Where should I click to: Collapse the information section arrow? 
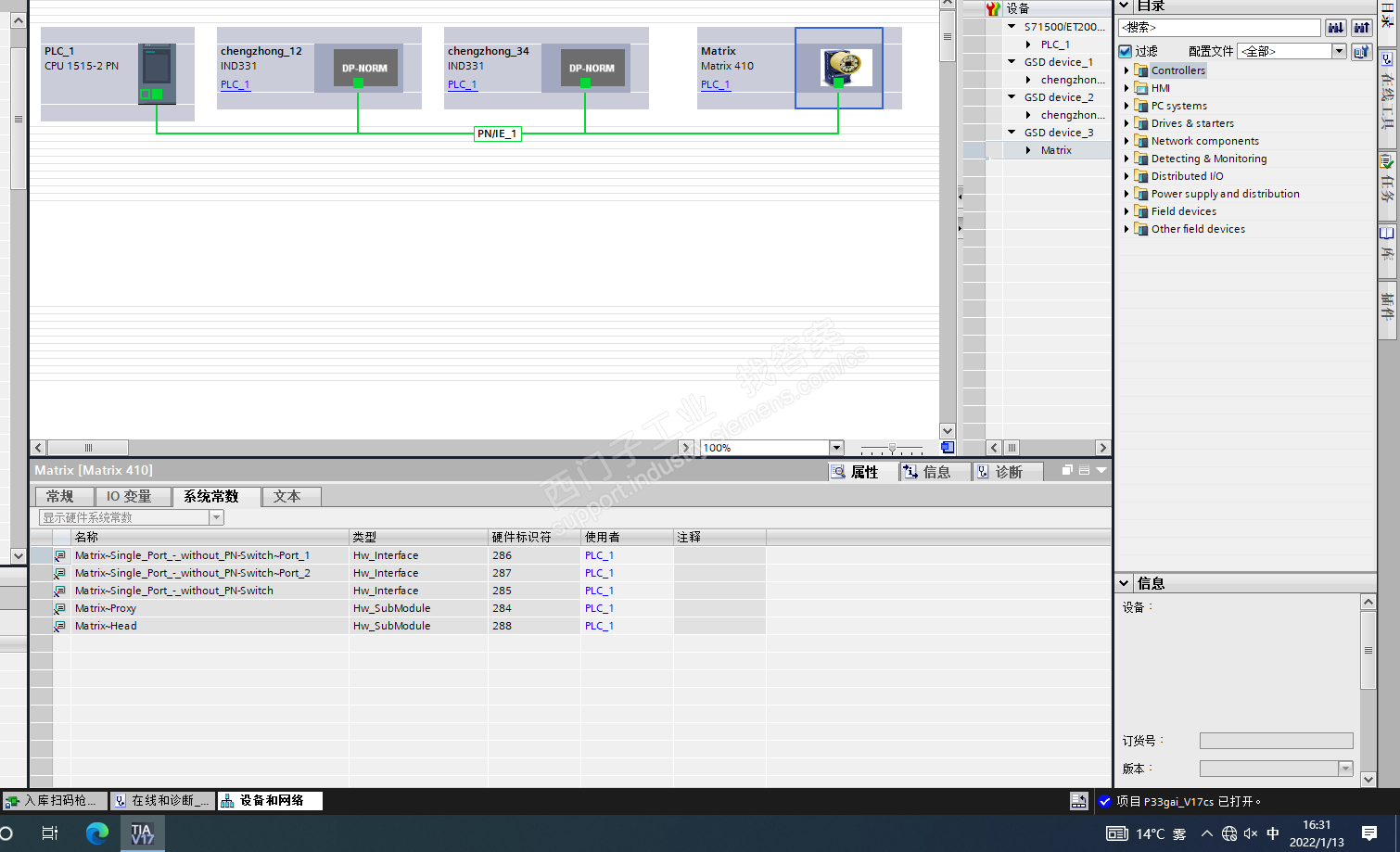coord(1124,583)
